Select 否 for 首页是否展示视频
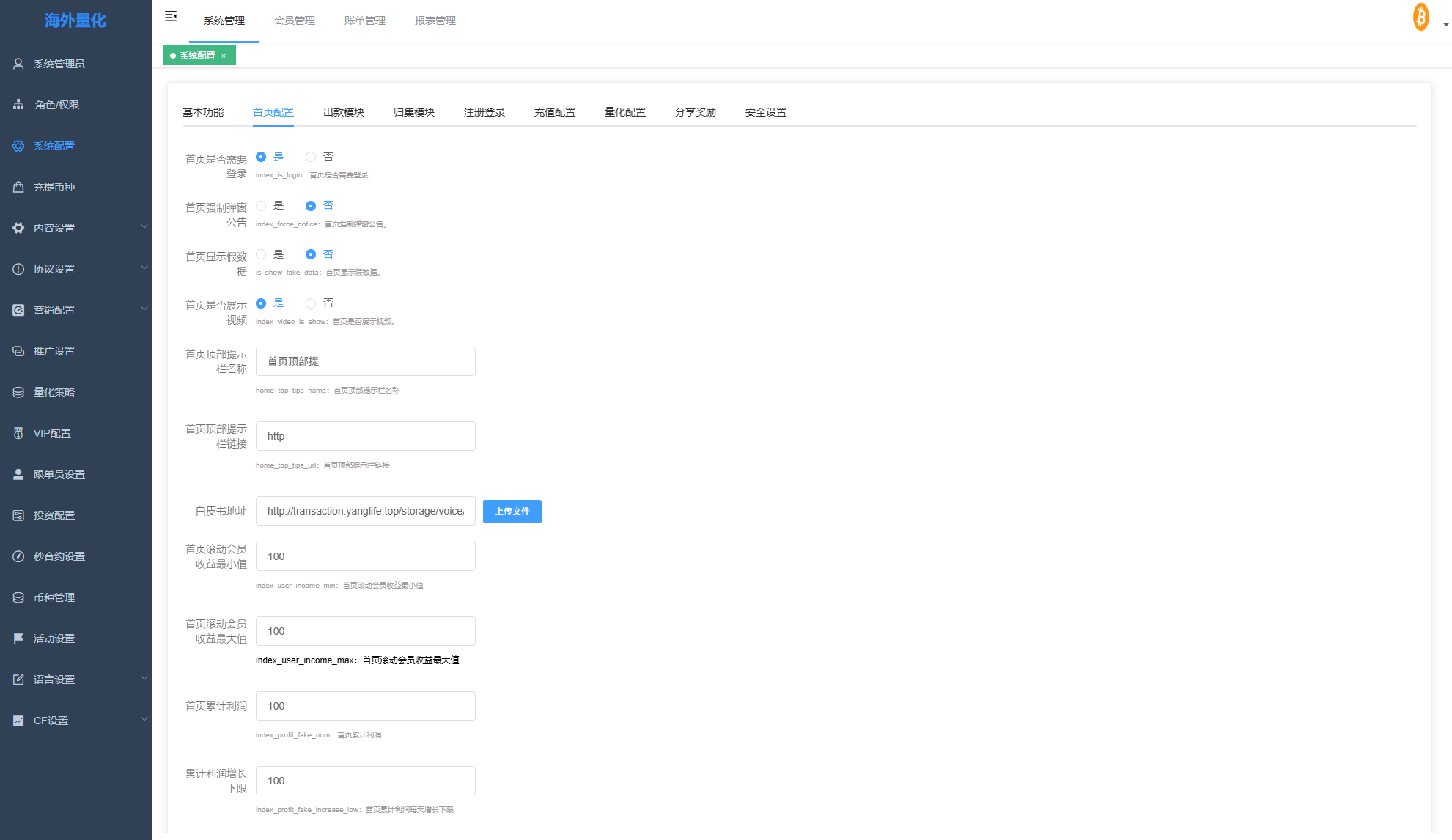Viewport: 1452px width, 840px height. (x=311, y=303)
